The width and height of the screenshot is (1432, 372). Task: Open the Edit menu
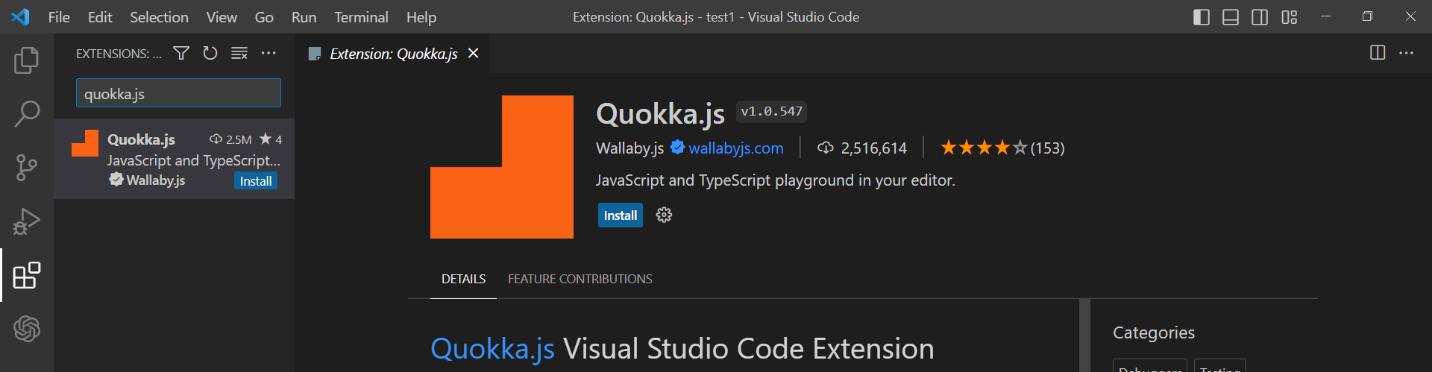[100, 17]
